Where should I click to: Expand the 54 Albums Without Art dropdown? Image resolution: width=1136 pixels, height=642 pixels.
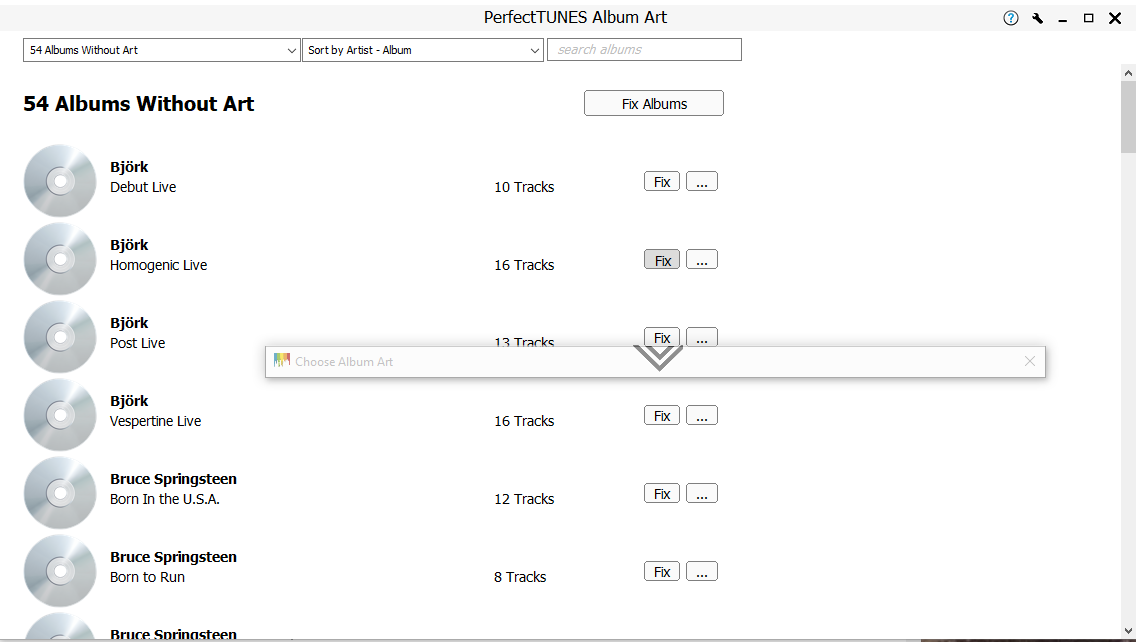click(161, 50)
